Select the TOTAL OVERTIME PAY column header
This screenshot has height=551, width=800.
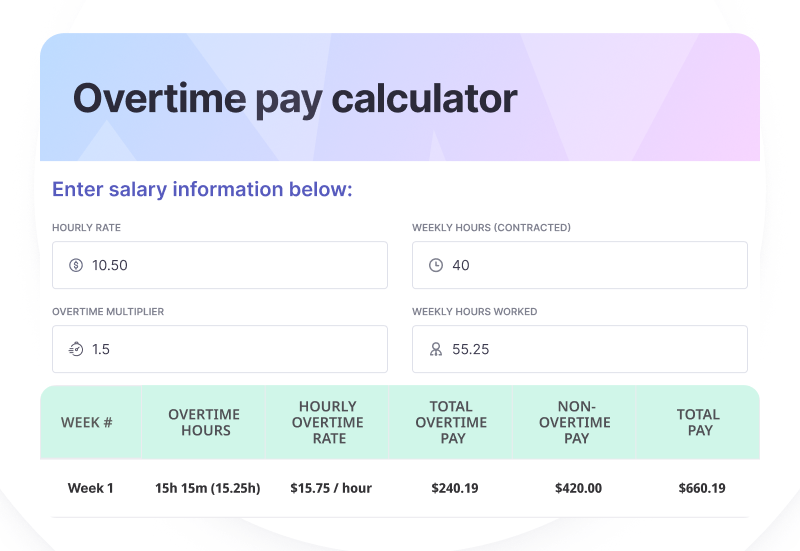[x=451, y=422]
